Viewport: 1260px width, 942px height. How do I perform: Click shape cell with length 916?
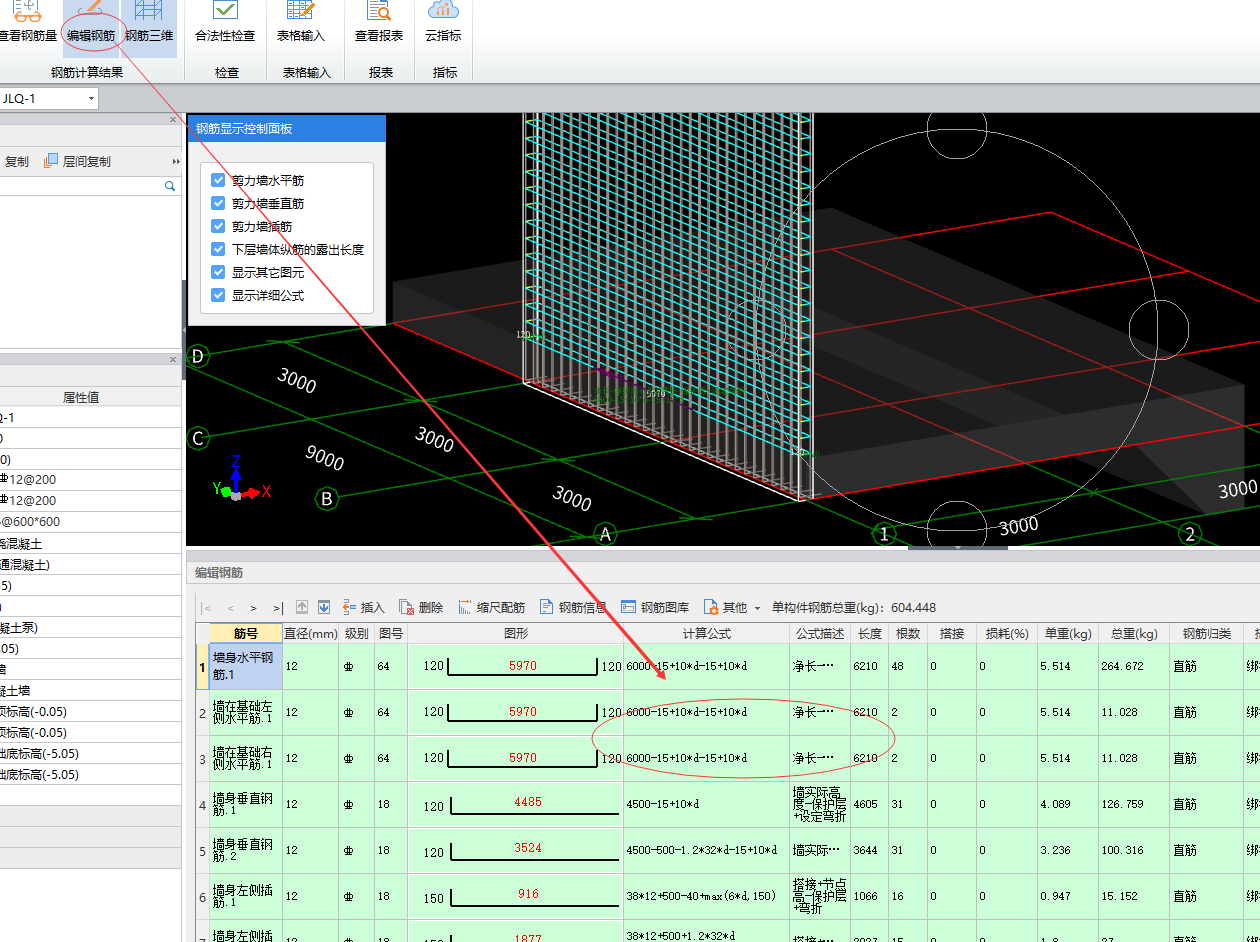[x=515, y=896]
